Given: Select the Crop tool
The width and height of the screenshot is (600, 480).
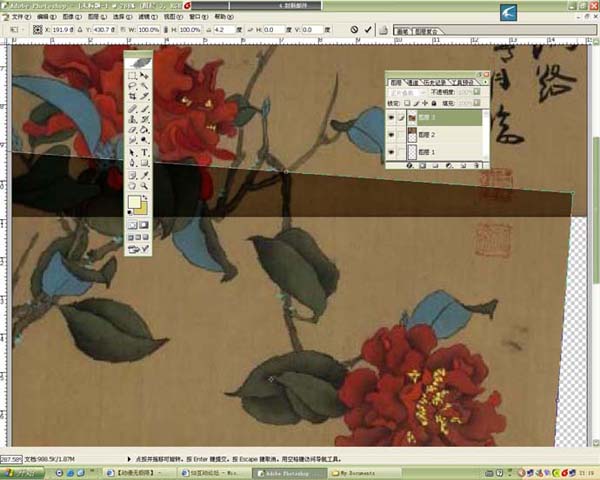Looking at the screenshot, I should coord(132,96).
